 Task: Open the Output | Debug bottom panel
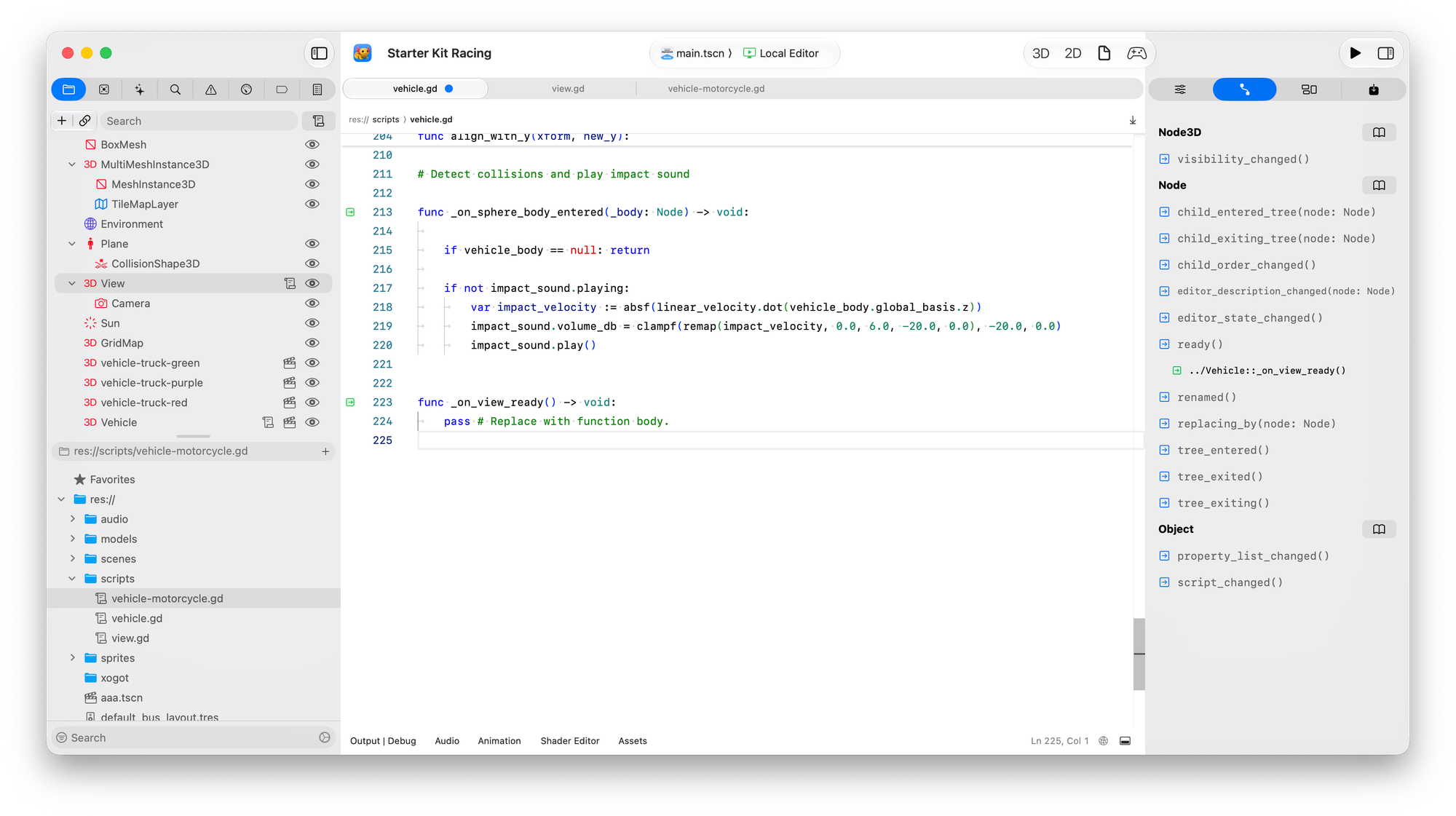click(383, 741)
